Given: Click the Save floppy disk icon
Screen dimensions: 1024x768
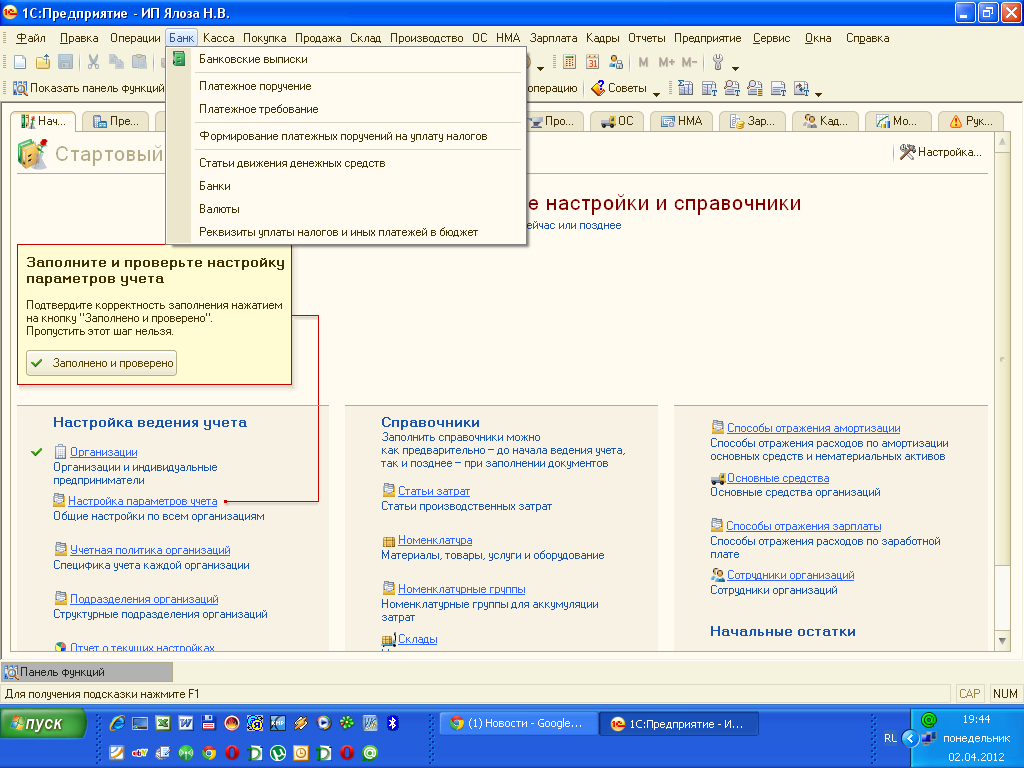Looking at the screenshot, I should click(65, 62).
